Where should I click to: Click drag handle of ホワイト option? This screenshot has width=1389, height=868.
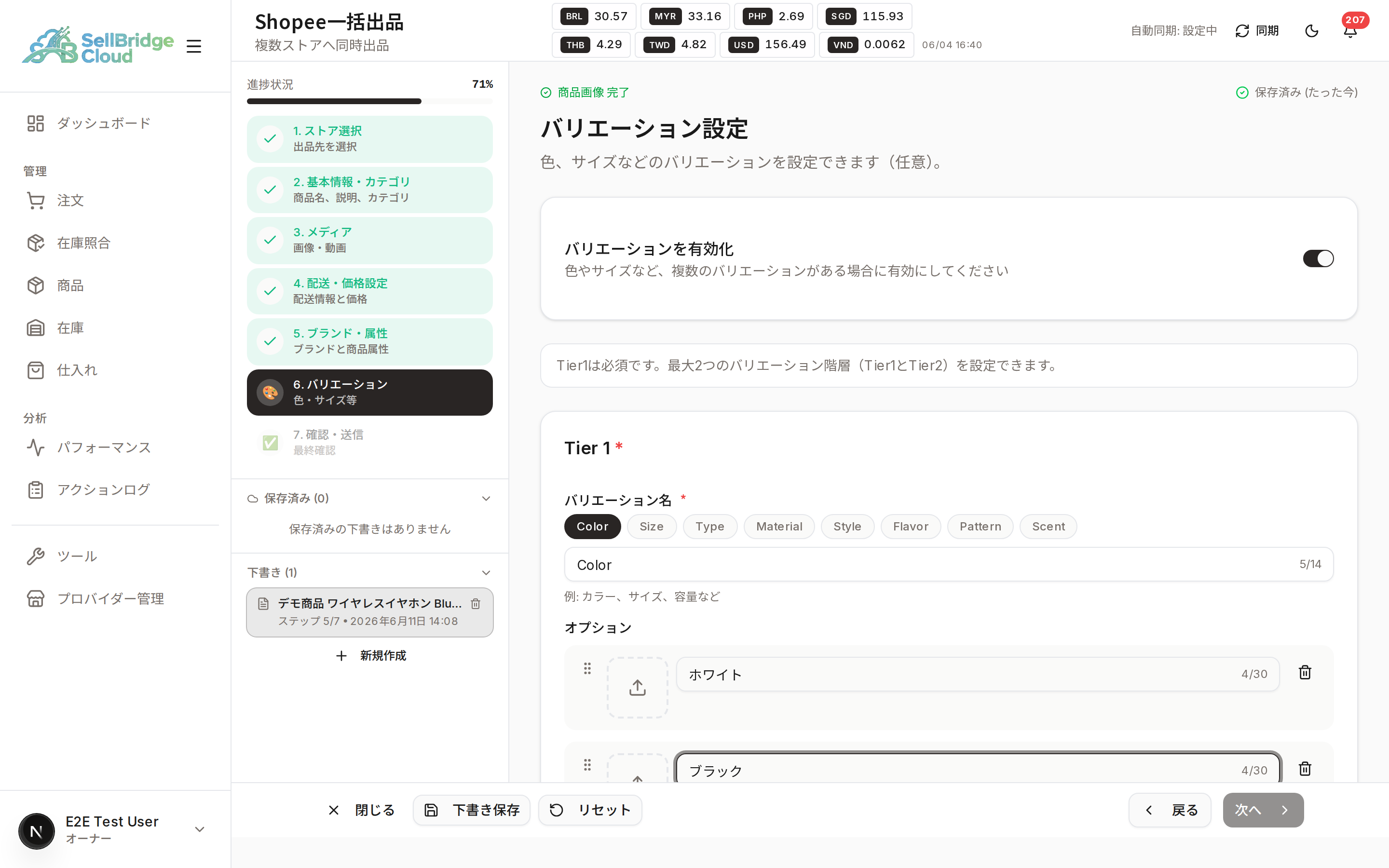[587, 668]
